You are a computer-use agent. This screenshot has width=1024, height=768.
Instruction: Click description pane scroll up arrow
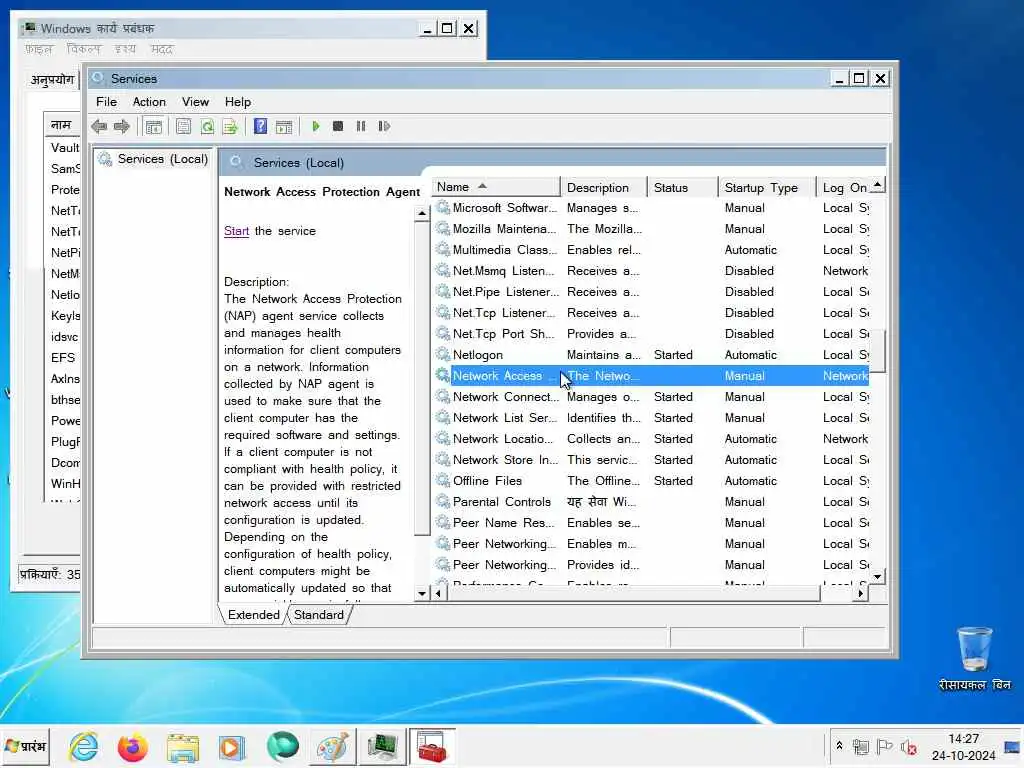[x=422, y=214]
